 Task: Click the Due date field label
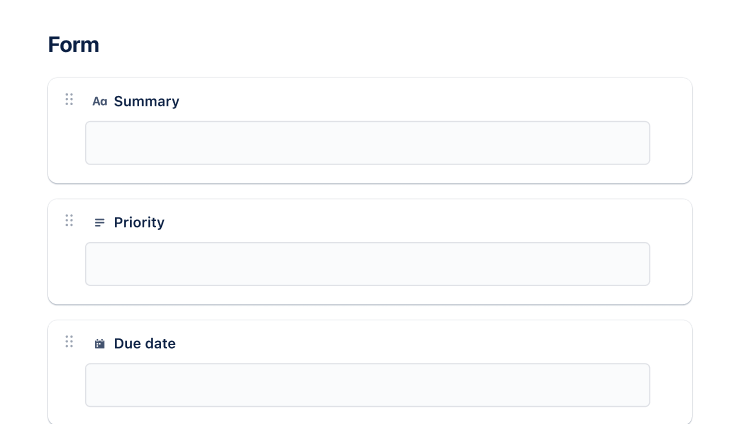click(x=144, y=344)
